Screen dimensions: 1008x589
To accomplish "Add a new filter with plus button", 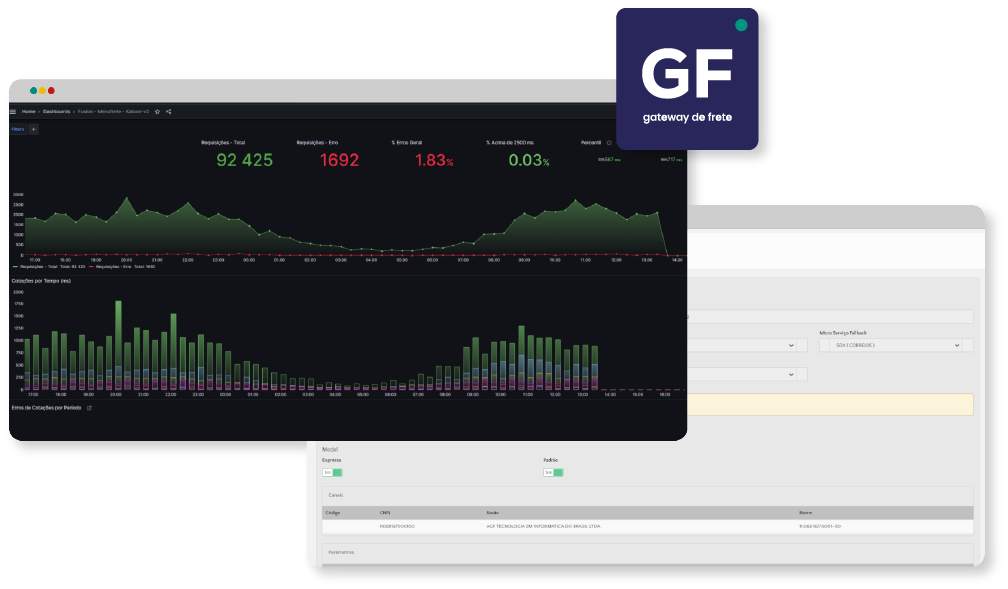I will point(33,129).
